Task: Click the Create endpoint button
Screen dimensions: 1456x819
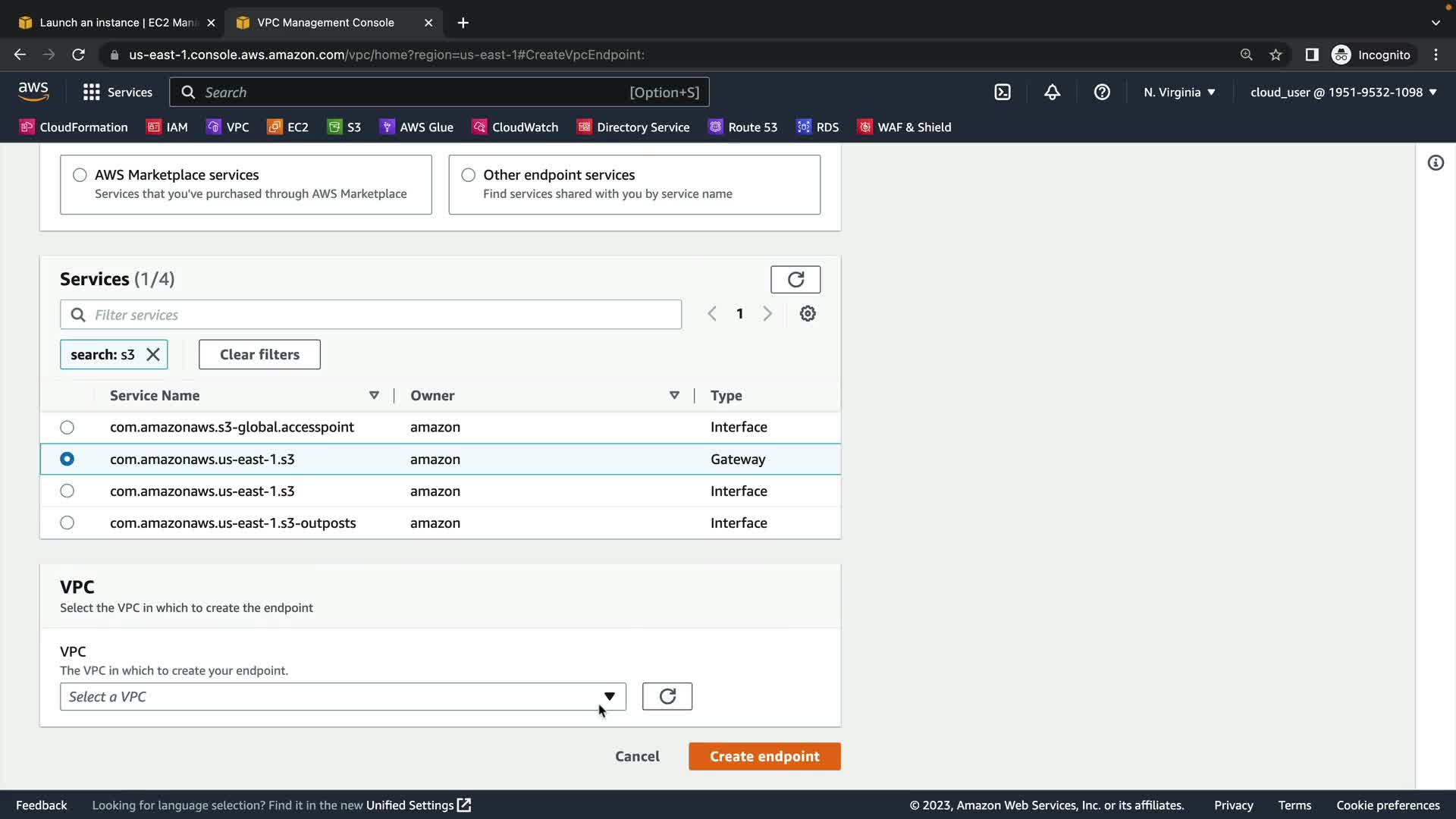Action: tap(764, 756)
